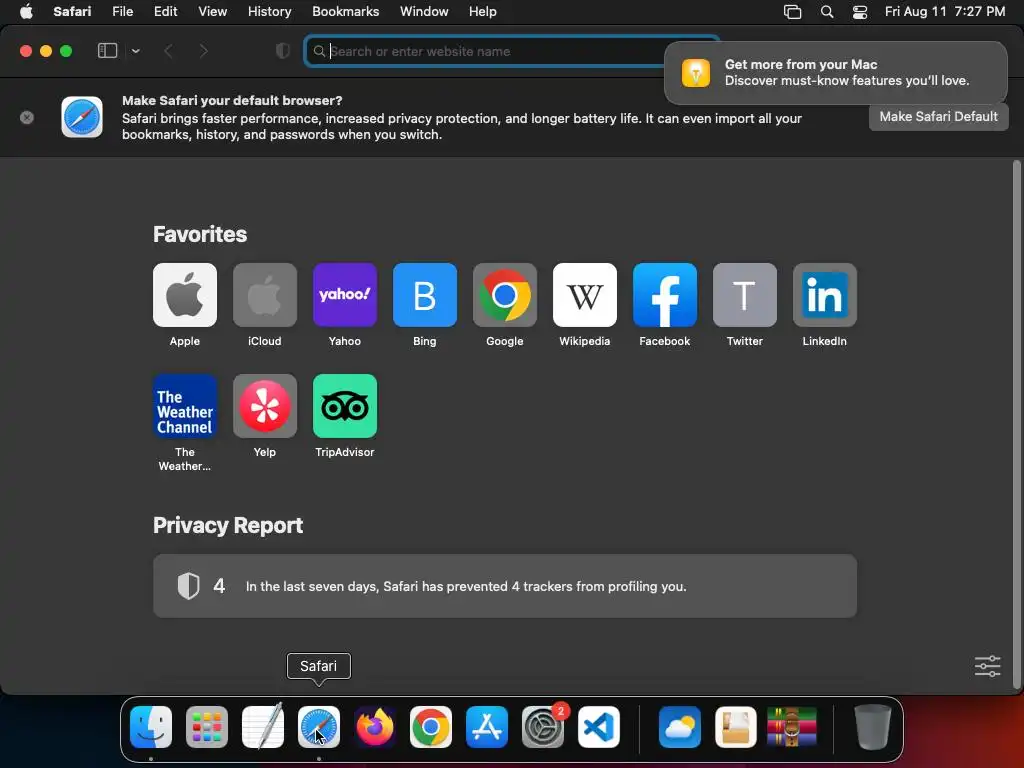Viewport: 1024px width, 768px height.
Task: Open the View menu
Action: pos(212,11)
